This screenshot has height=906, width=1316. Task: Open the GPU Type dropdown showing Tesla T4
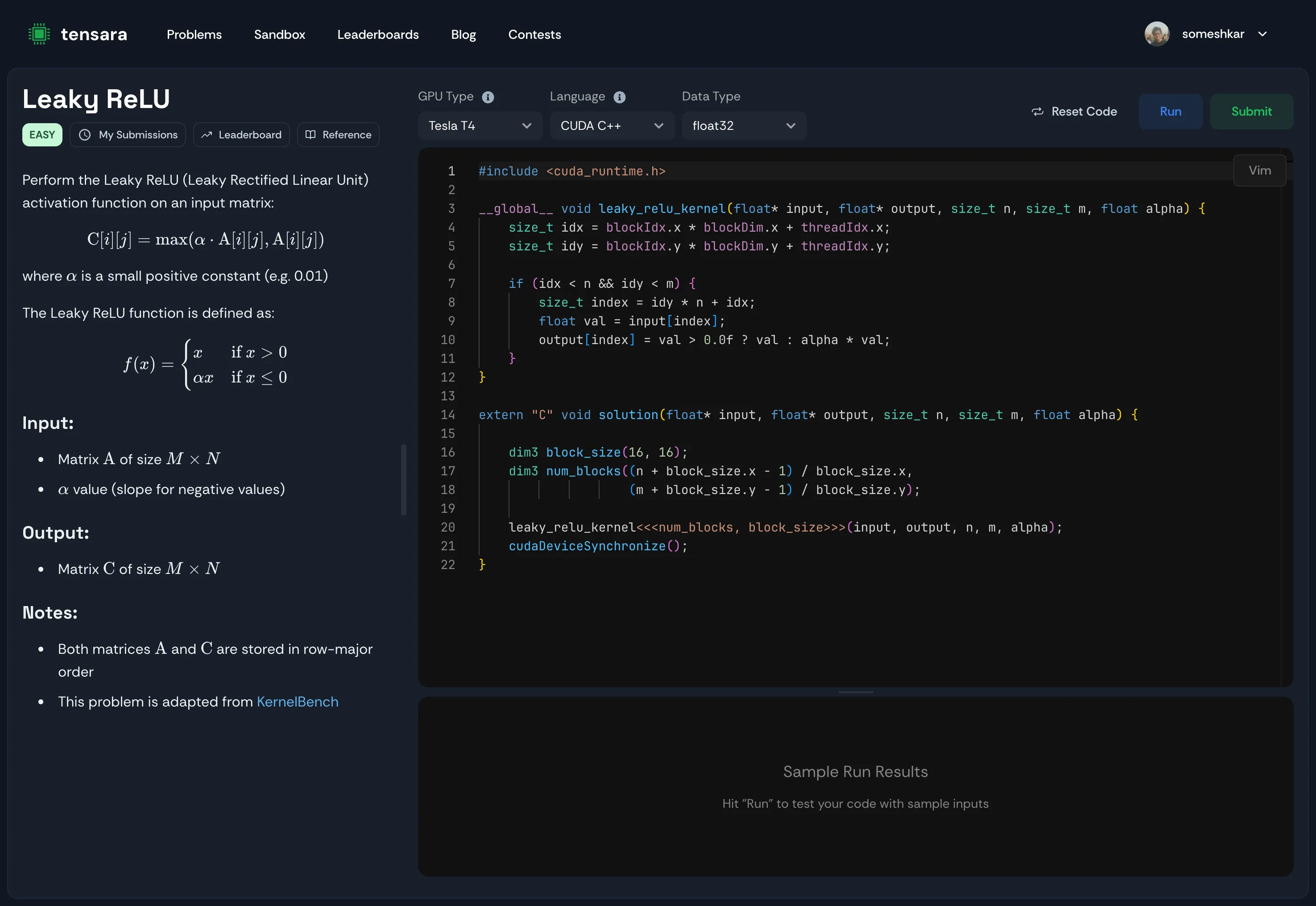click(479, 125)
